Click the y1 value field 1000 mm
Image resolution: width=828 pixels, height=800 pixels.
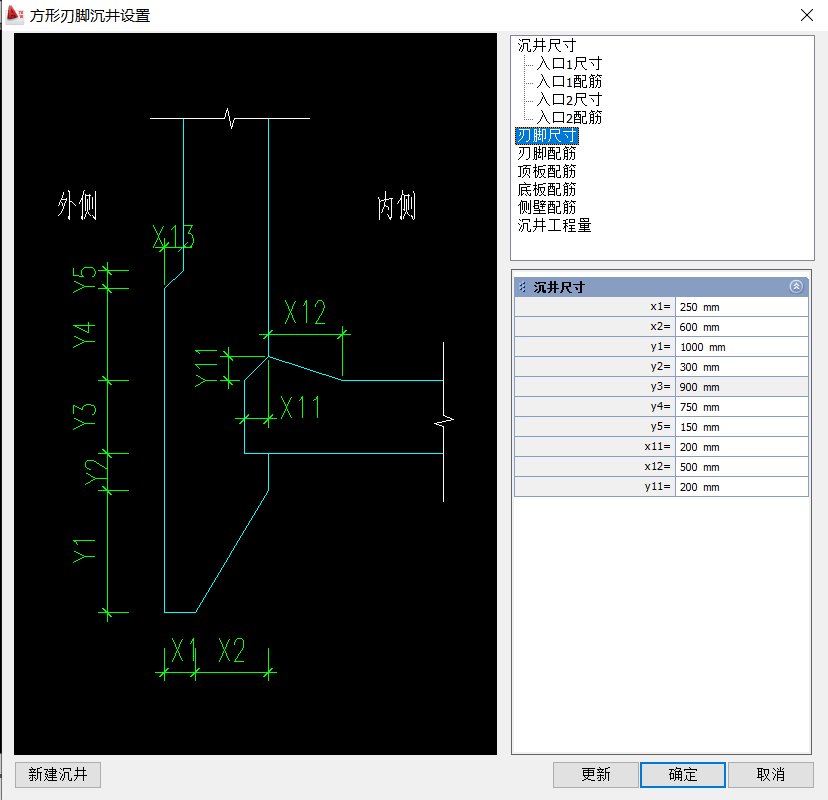741,347
